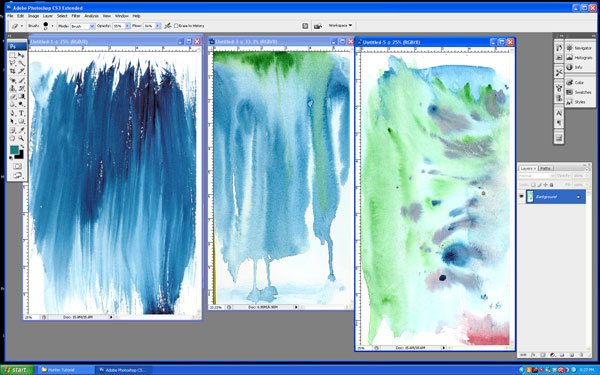Select the Layers tab
This screenshot has width=600, height=375.
pos(528,168)
